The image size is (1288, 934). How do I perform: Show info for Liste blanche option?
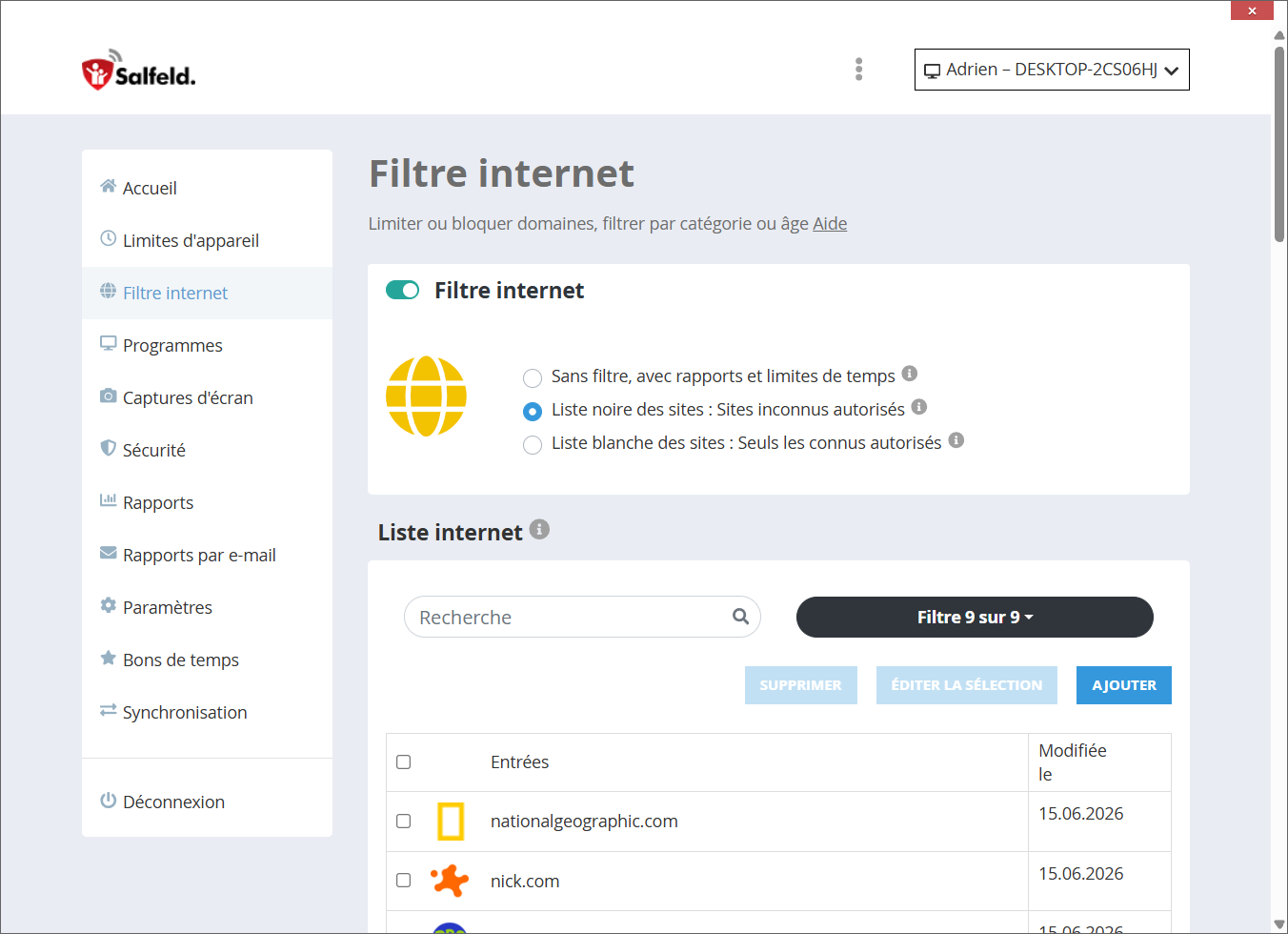pyautogui.click(x=956, y=440)
